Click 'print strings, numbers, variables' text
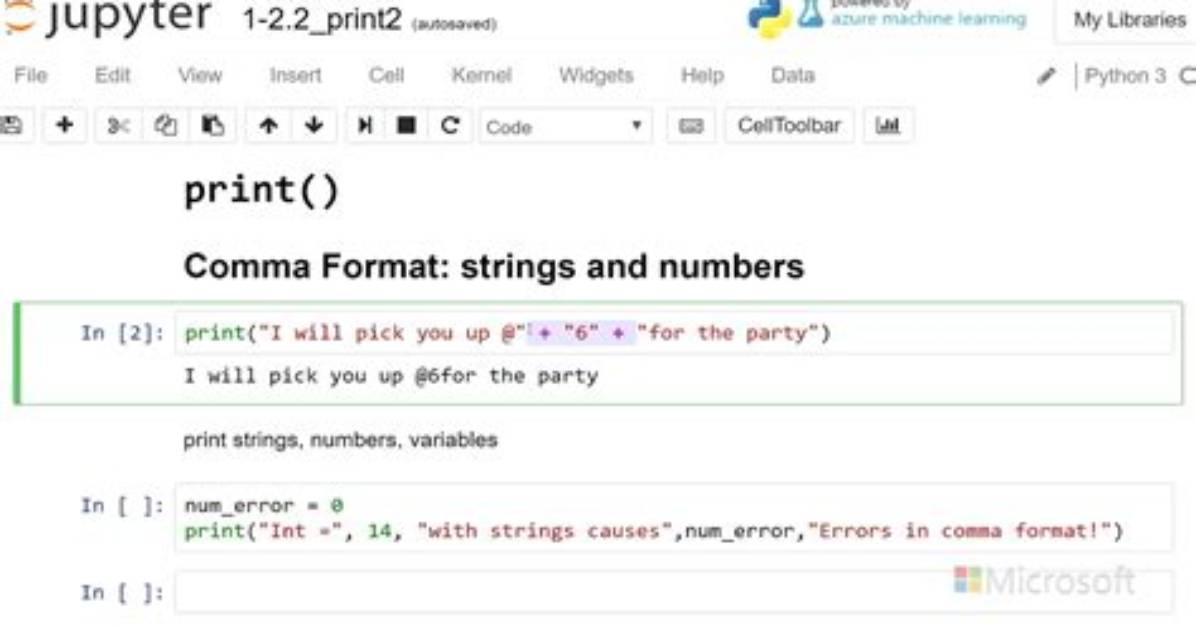The height and width of the screenshot is (628, 1196). point(340,440)
